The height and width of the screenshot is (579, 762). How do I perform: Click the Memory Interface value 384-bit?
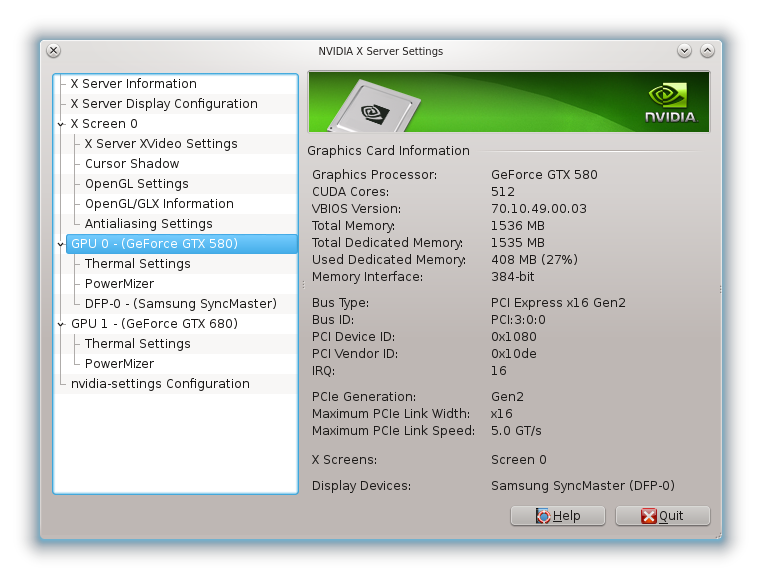tap(513, 277)
